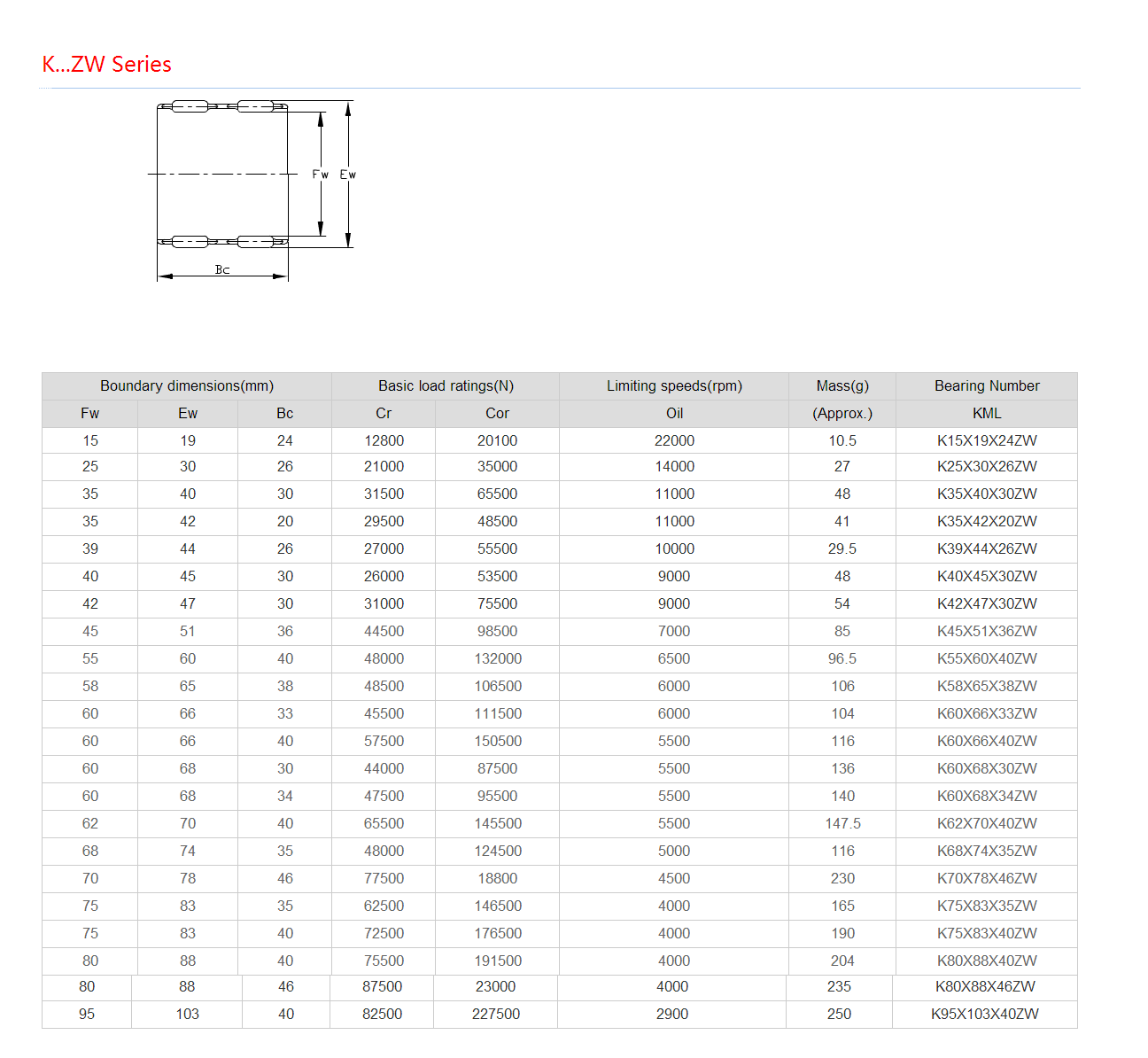Image resolution: width=1148 pixels, height=1058 pixels.
Task: Click the Oil speed value 6500
Action: (674, 658)
